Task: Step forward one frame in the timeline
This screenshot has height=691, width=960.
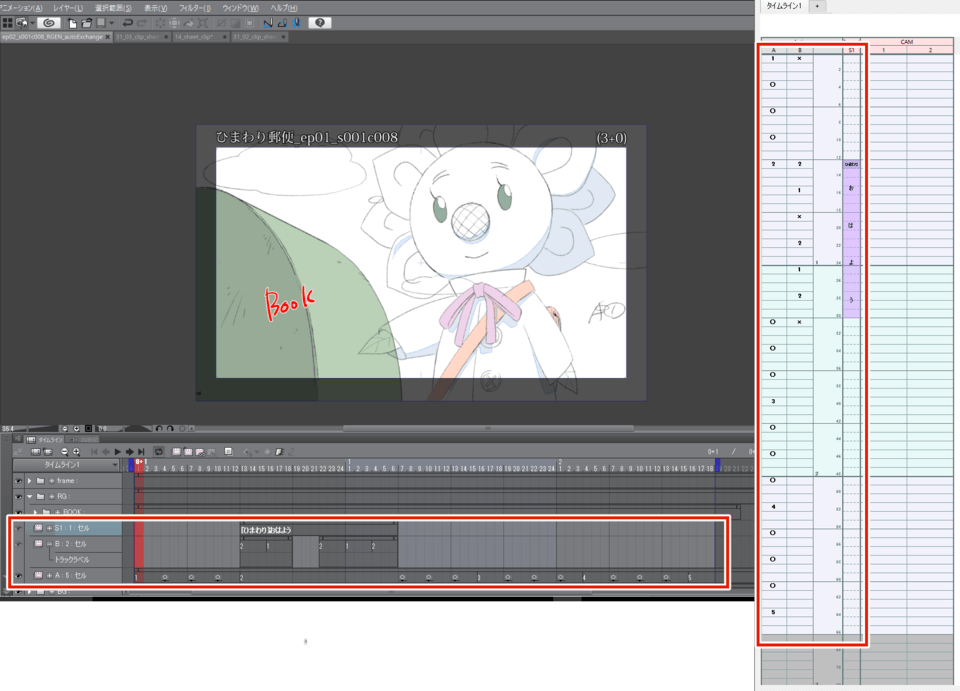Action: (x=129, y=451)
